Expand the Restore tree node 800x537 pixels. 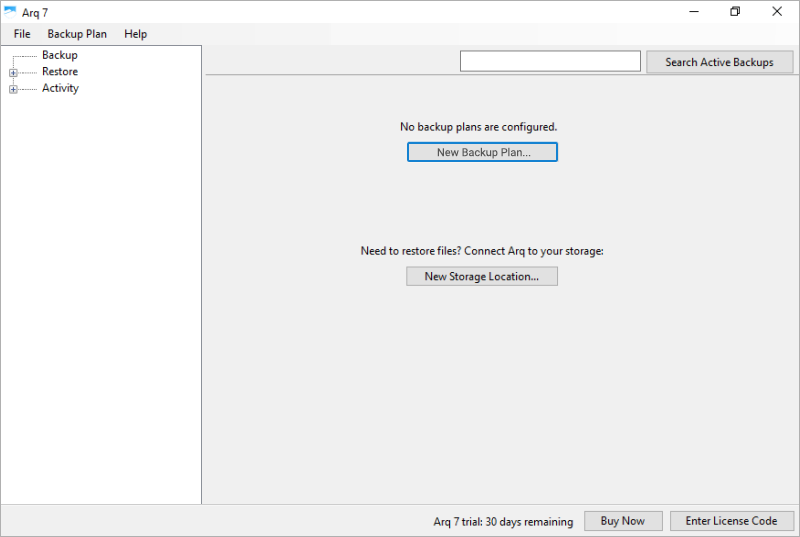pyautogui.click(x=13, y=72)
